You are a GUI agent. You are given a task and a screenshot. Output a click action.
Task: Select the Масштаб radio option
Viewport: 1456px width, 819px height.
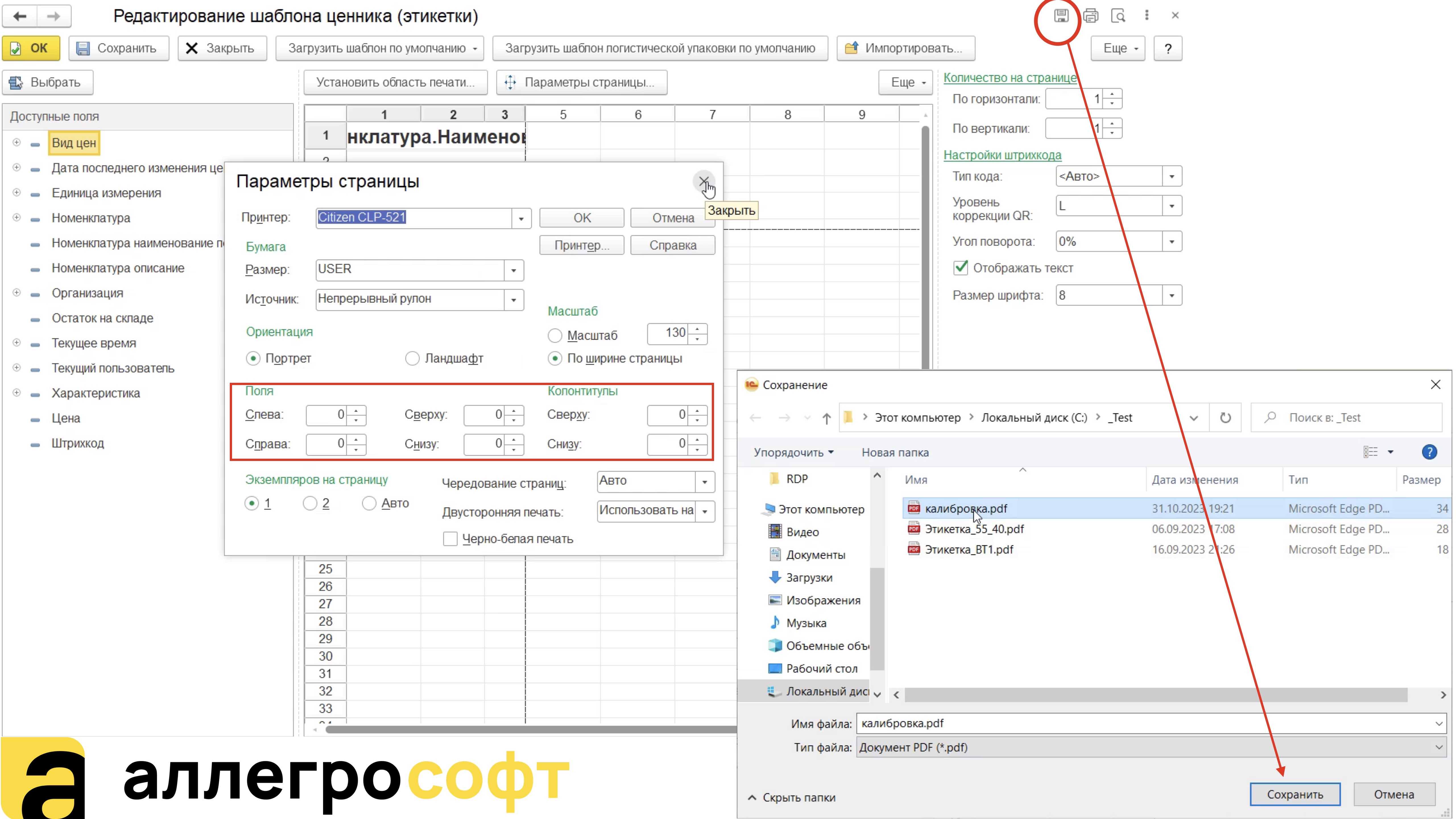tap(555, 336)
